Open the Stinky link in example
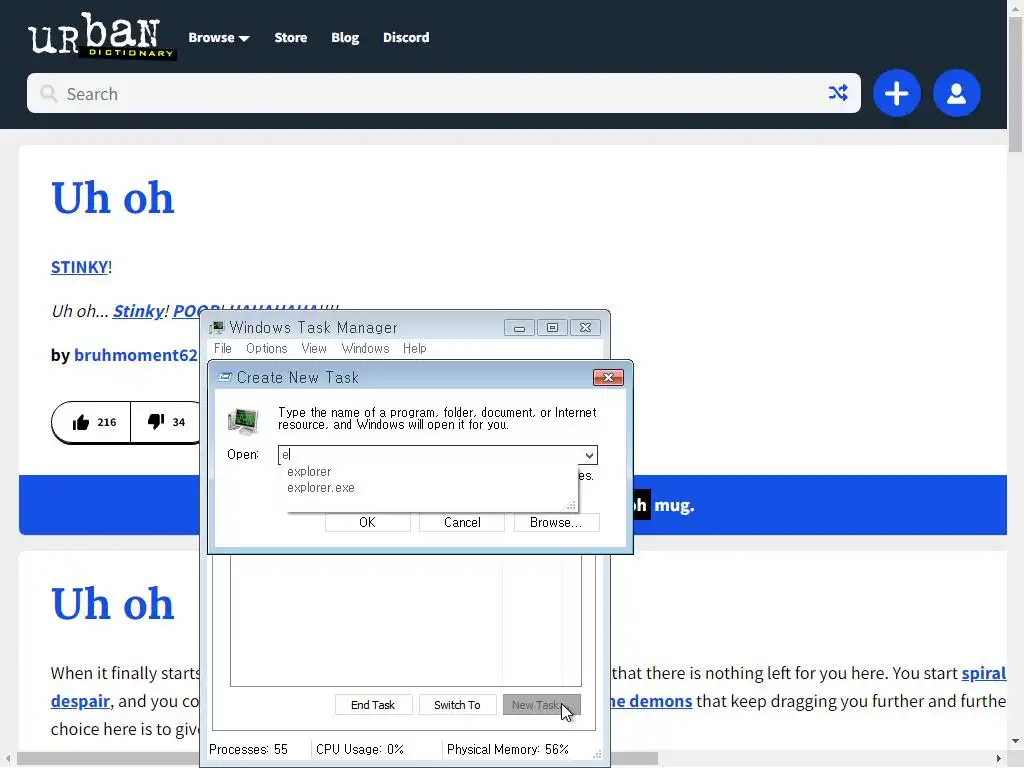 (x=138, y=311)
